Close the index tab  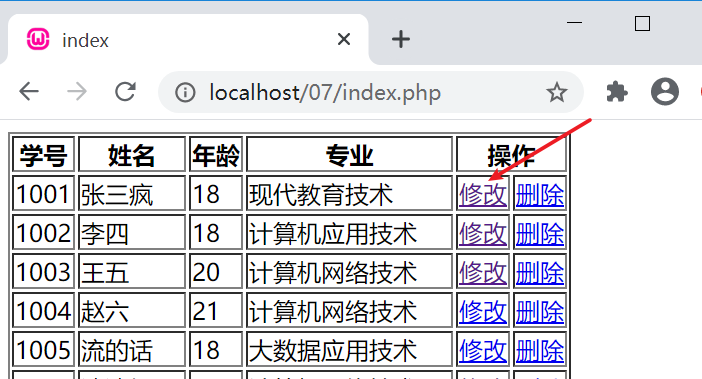(344, 39)
